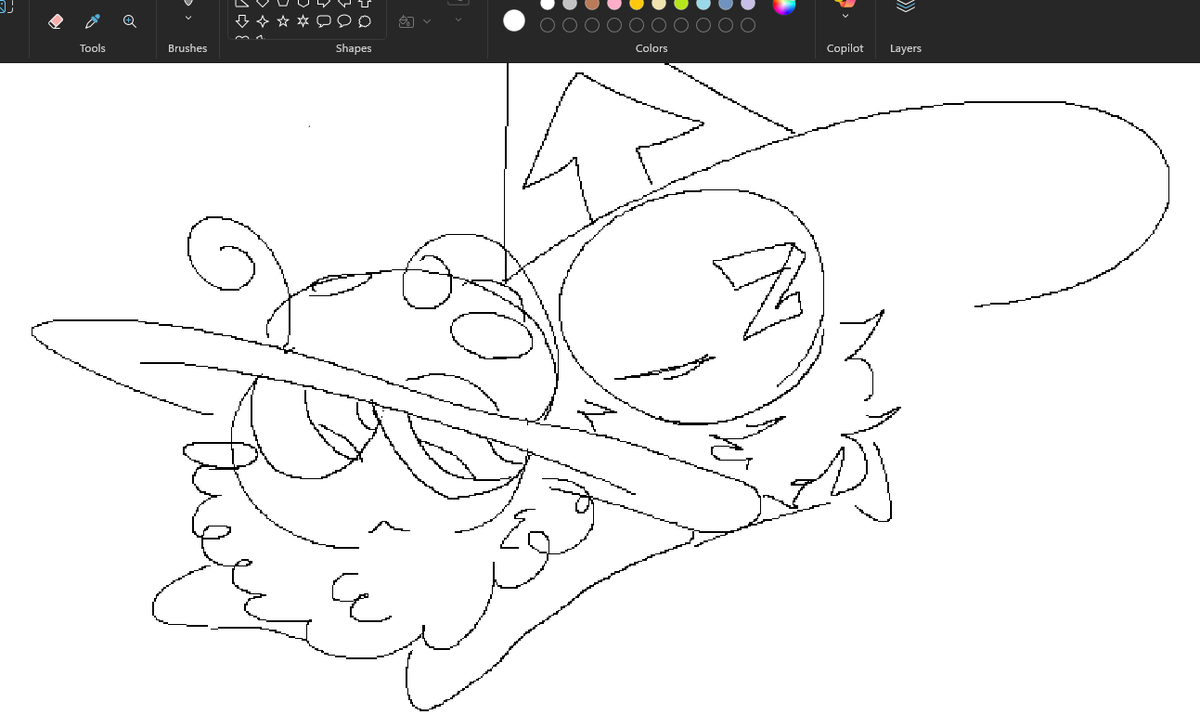1200x715 pixels.
Task: Click the brush tip icon above Brushes
Action: pyautogui.click(x=187, y=3)
